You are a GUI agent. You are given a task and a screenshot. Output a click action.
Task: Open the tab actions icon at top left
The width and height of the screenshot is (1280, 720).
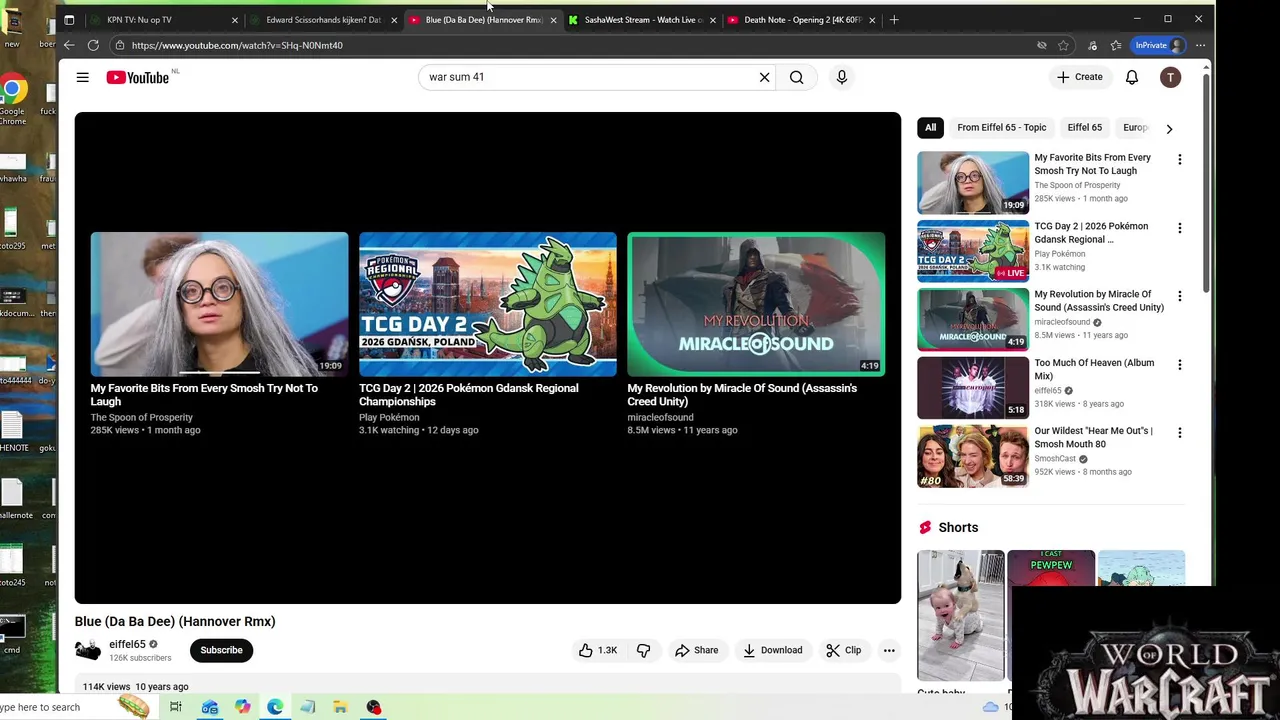point(69,20)
